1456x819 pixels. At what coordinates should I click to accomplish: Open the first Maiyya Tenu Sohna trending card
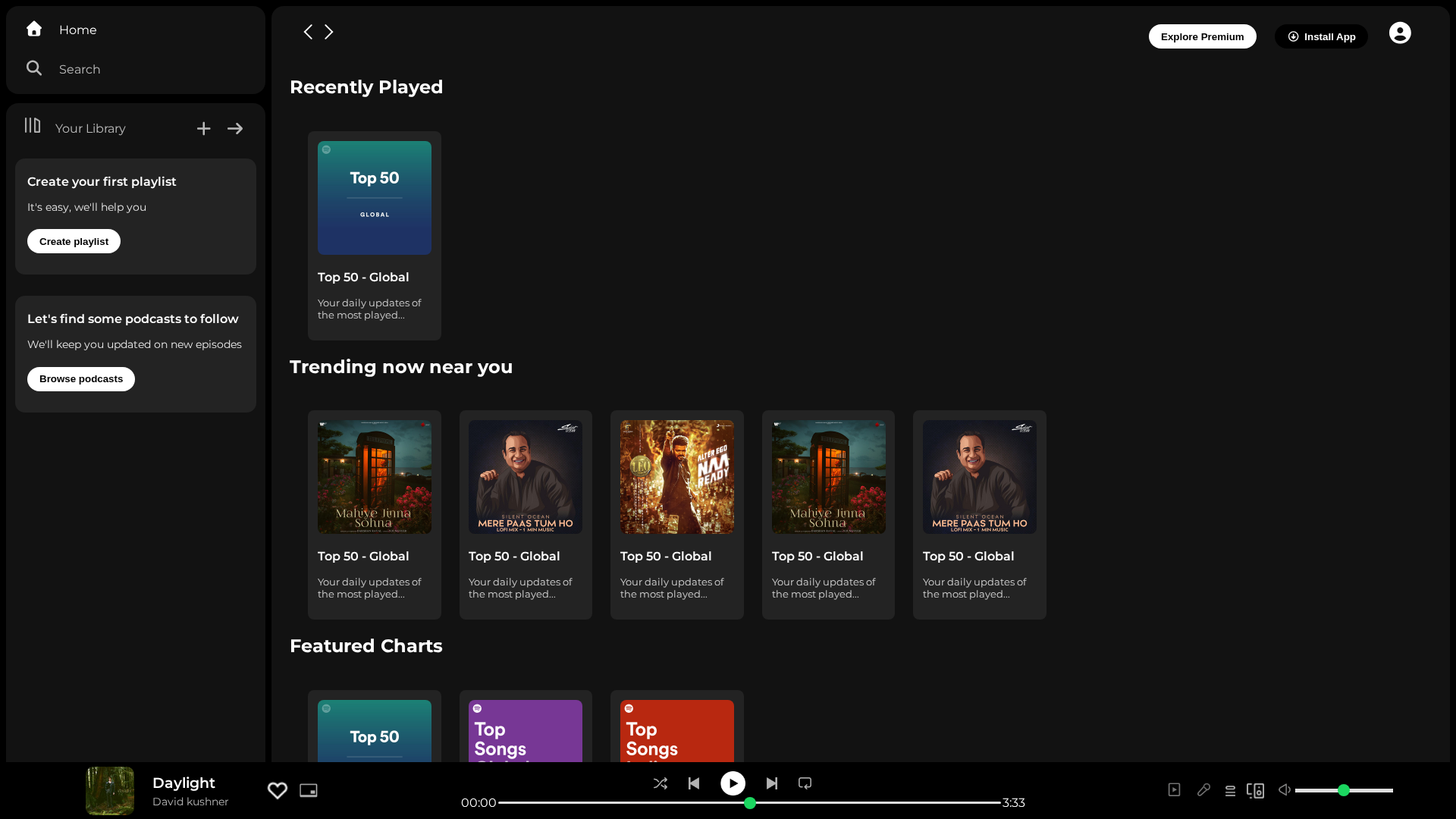(375, 515)
